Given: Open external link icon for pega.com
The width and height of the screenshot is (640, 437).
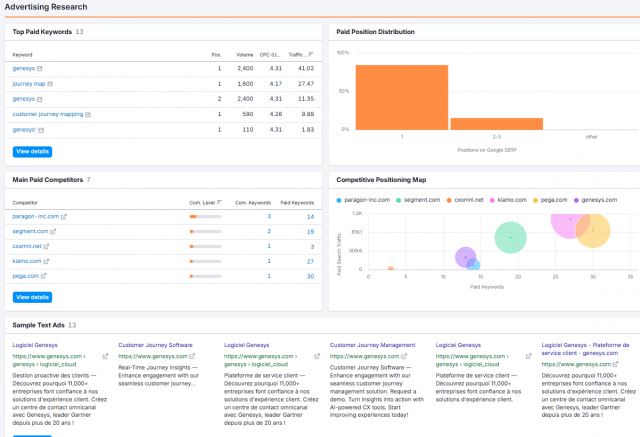Looking at the screenshot, I should coord(44,276).
